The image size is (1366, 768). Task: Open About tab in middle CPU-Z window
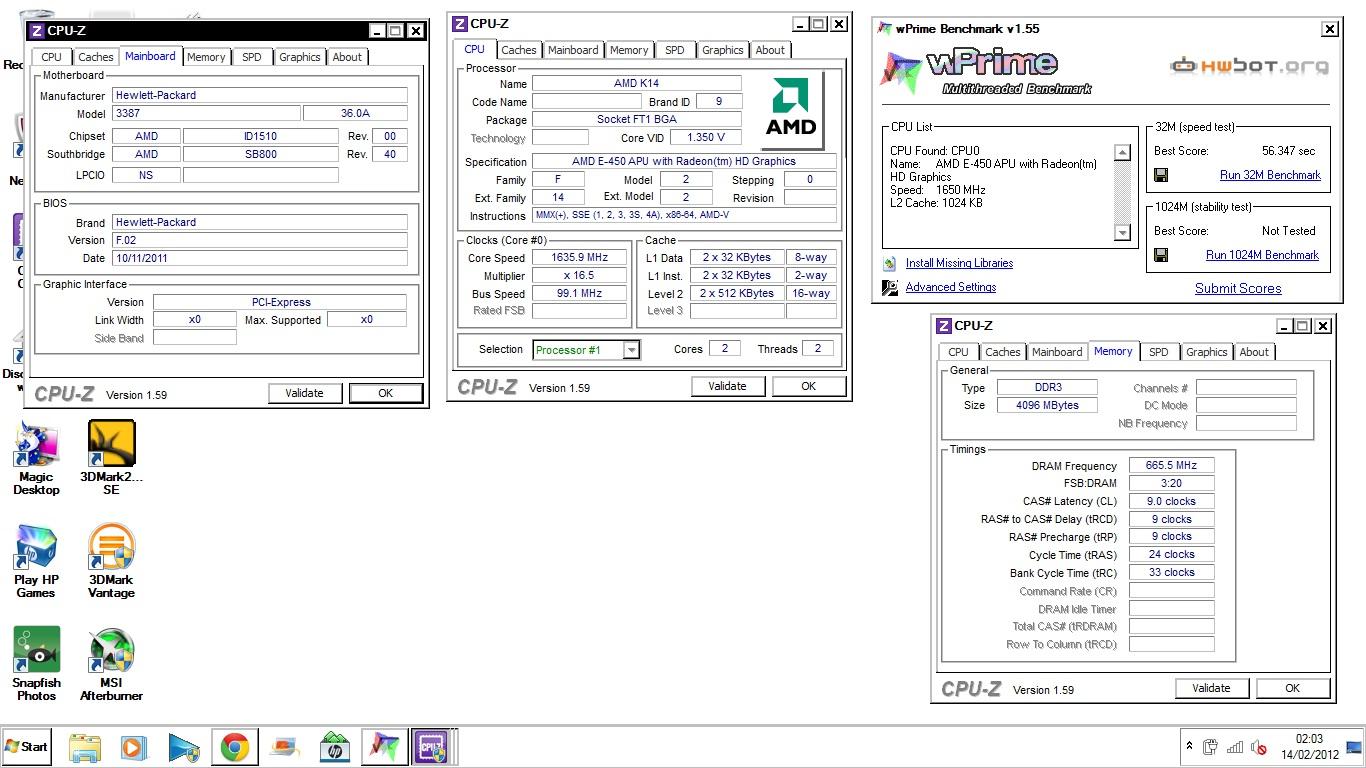pos(770,50)
